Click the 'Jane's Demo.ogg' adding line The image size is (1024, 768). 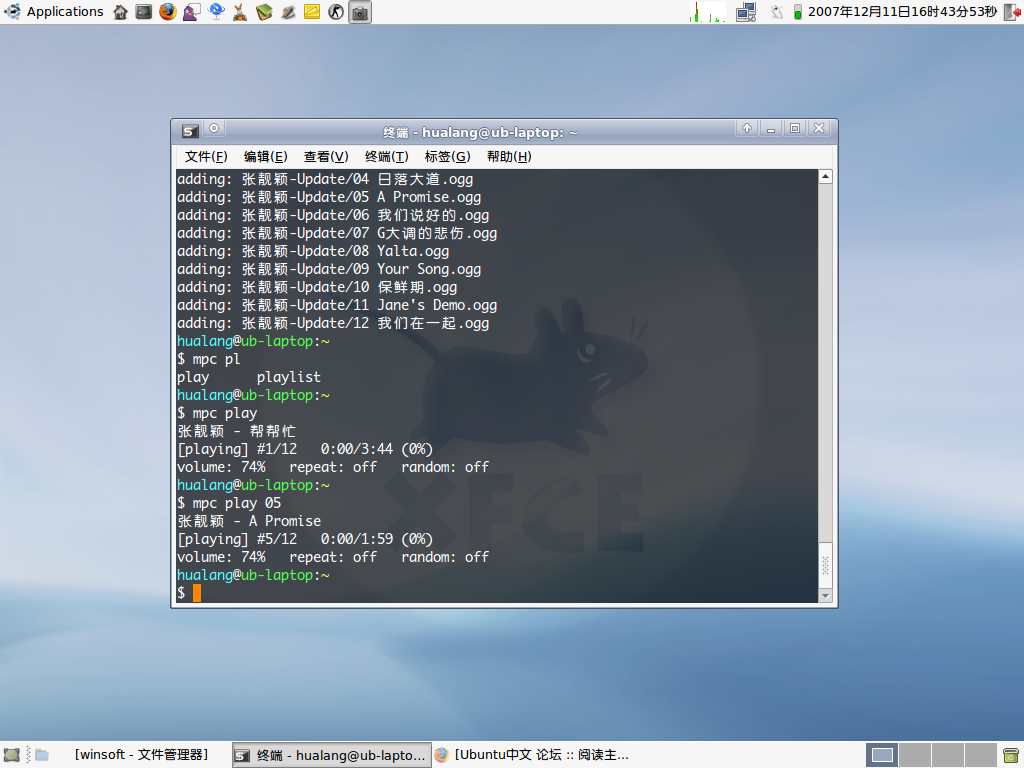[337, 305]
